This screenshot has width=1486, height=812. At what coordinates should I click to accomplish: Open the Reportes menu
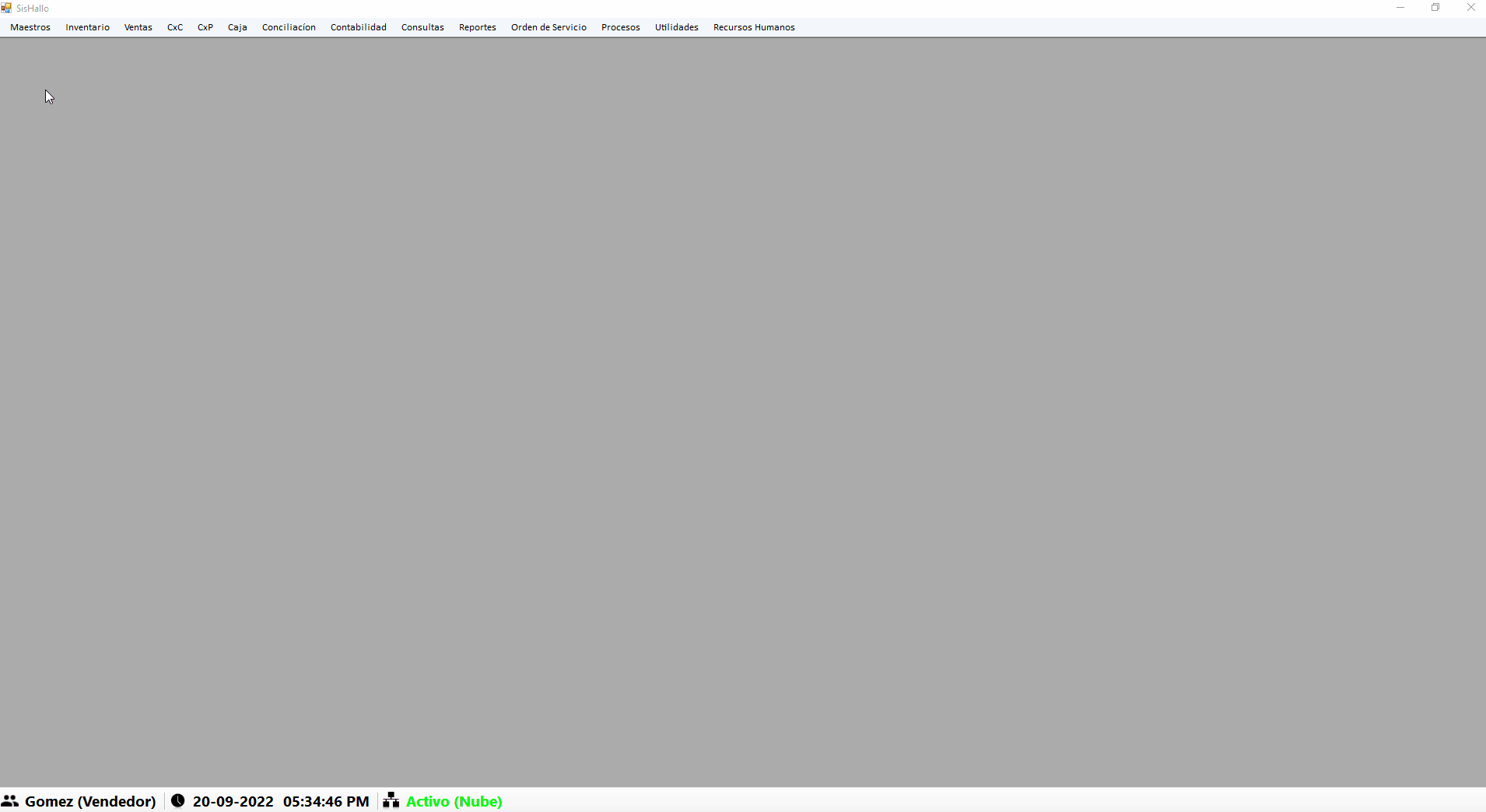point(478,27)
